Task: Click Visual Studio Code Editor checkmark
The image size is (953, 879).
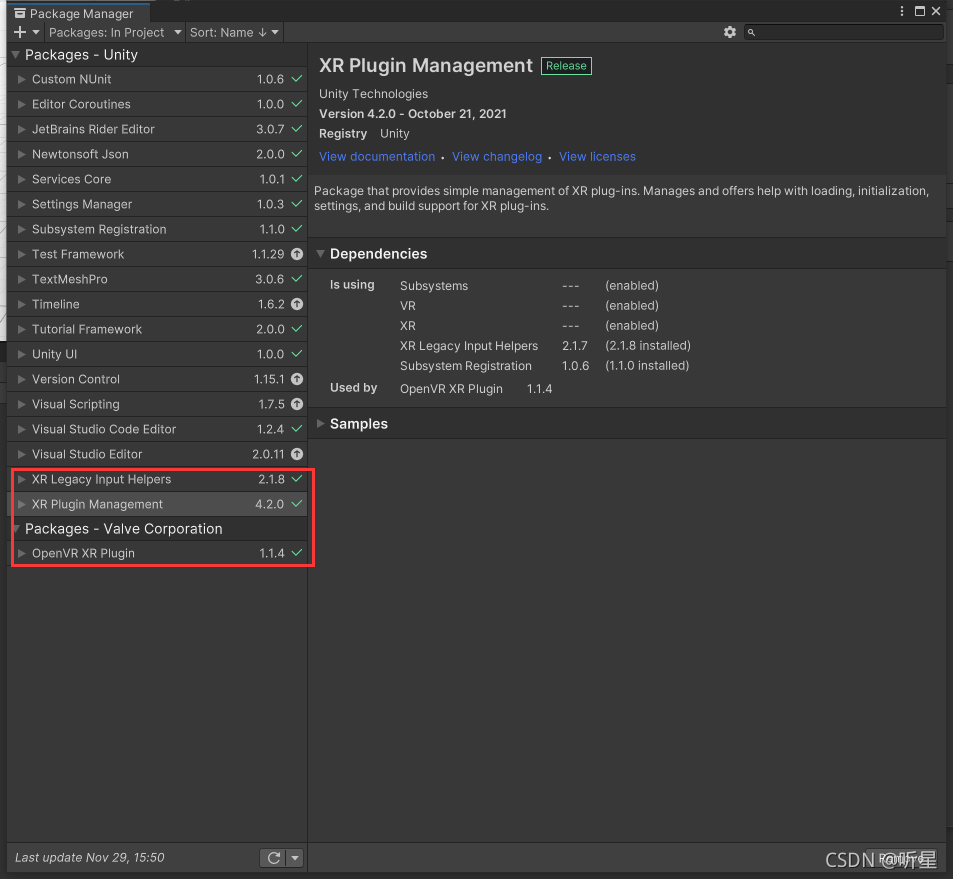Action: coord(297,429)
